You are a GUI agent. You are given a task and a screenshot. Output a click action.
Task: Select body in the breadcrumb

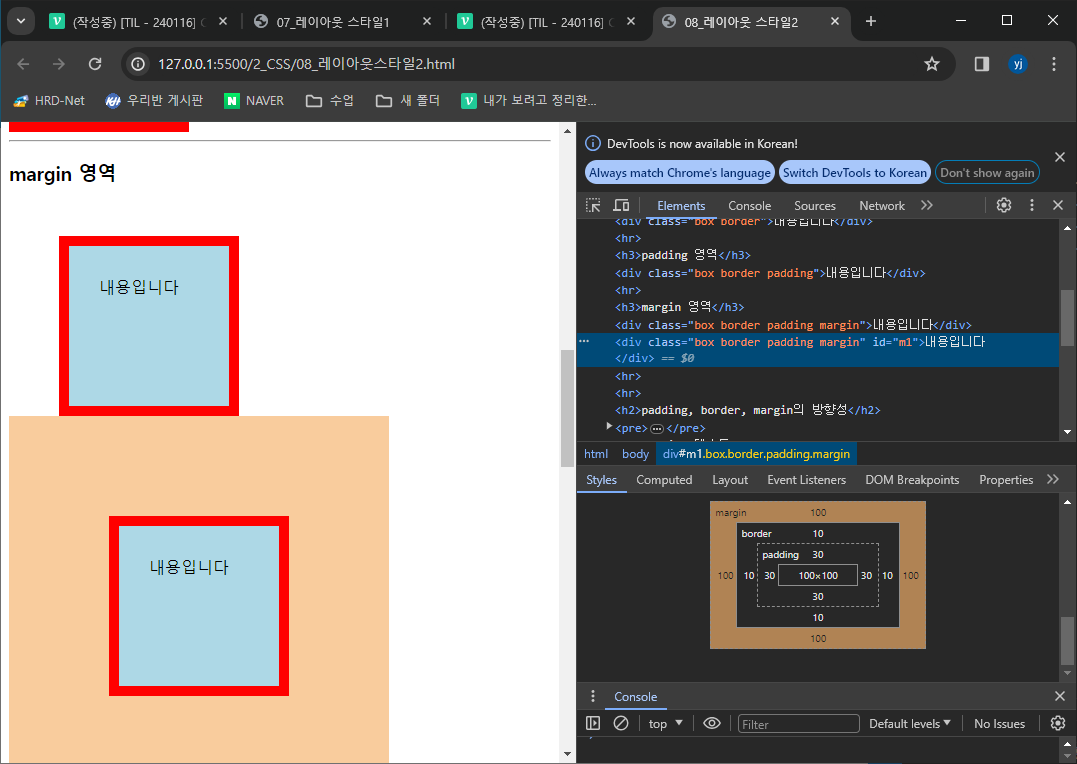[x=635, y=454]
